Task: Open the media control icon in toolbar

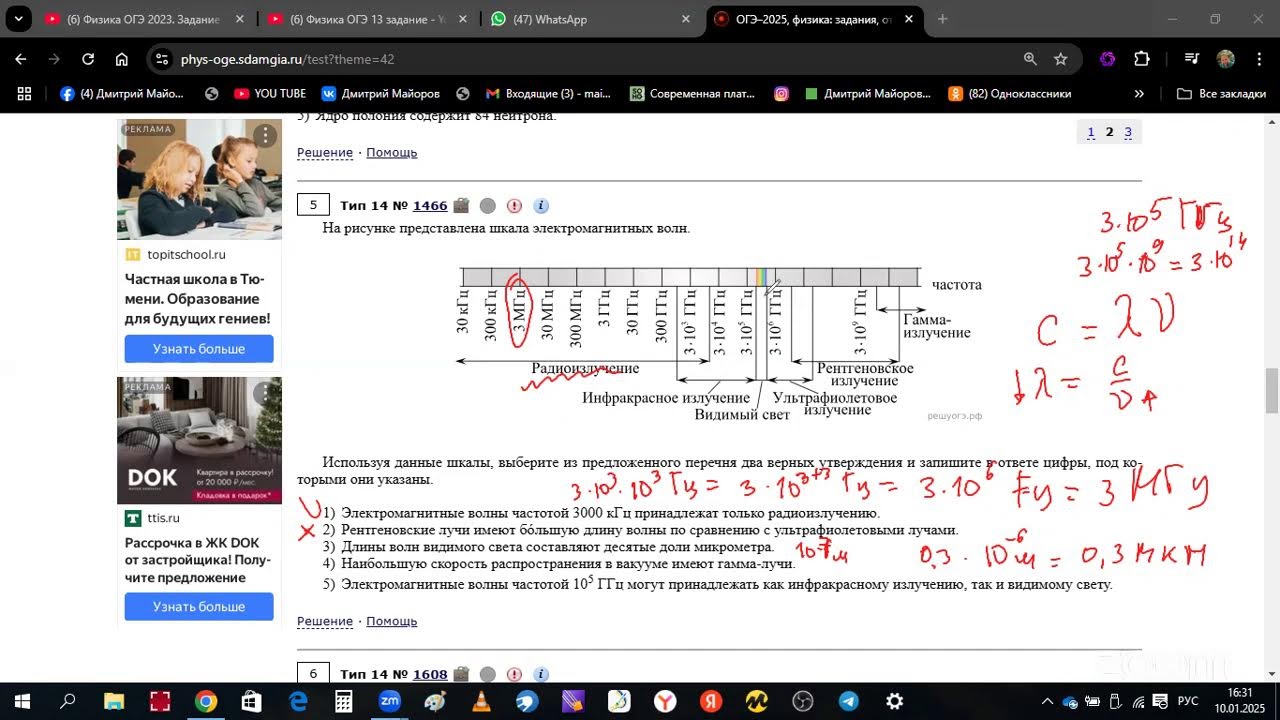Action: (1191, 59)
